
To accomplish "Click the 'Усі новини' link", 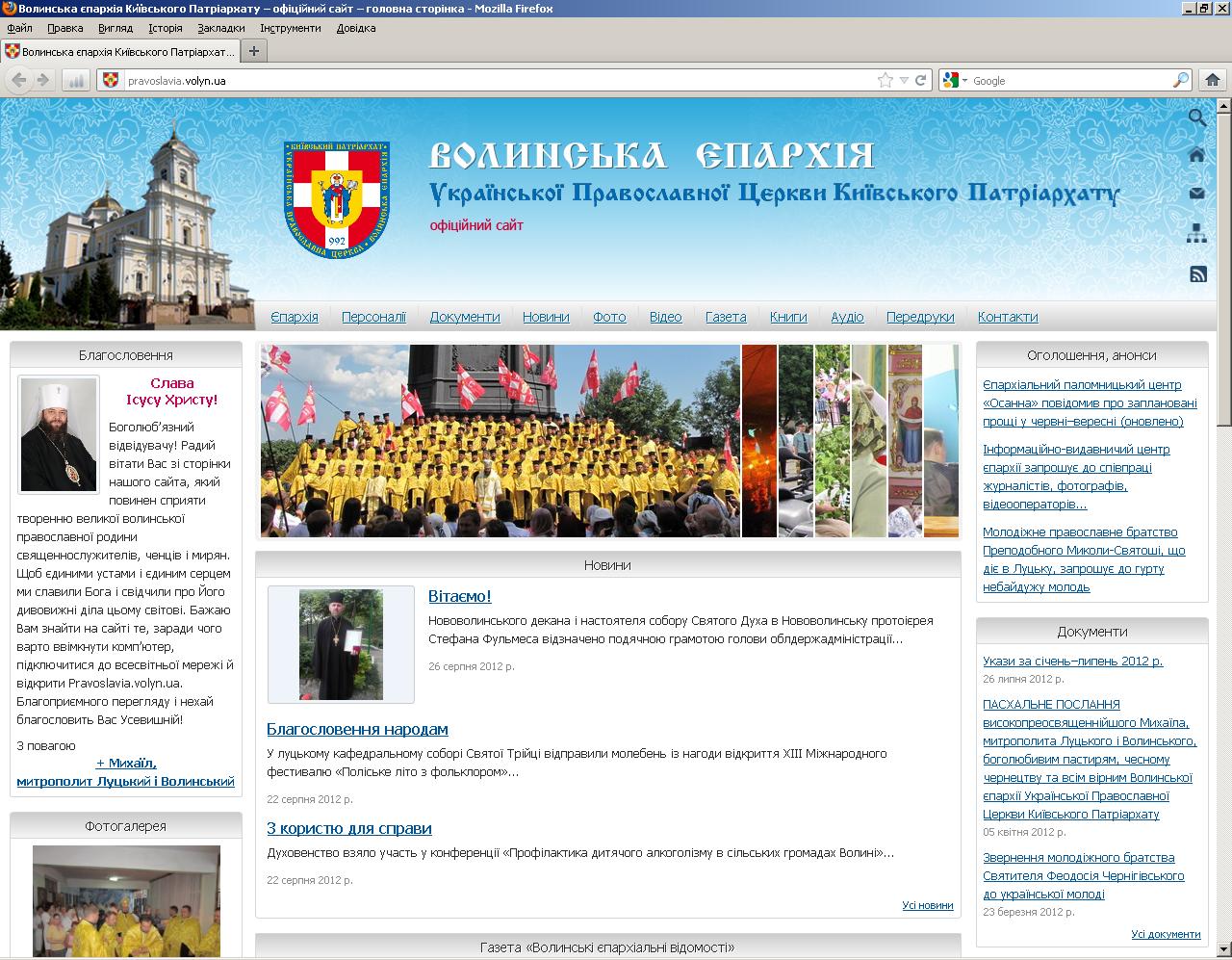I will (x=927, y=905).
